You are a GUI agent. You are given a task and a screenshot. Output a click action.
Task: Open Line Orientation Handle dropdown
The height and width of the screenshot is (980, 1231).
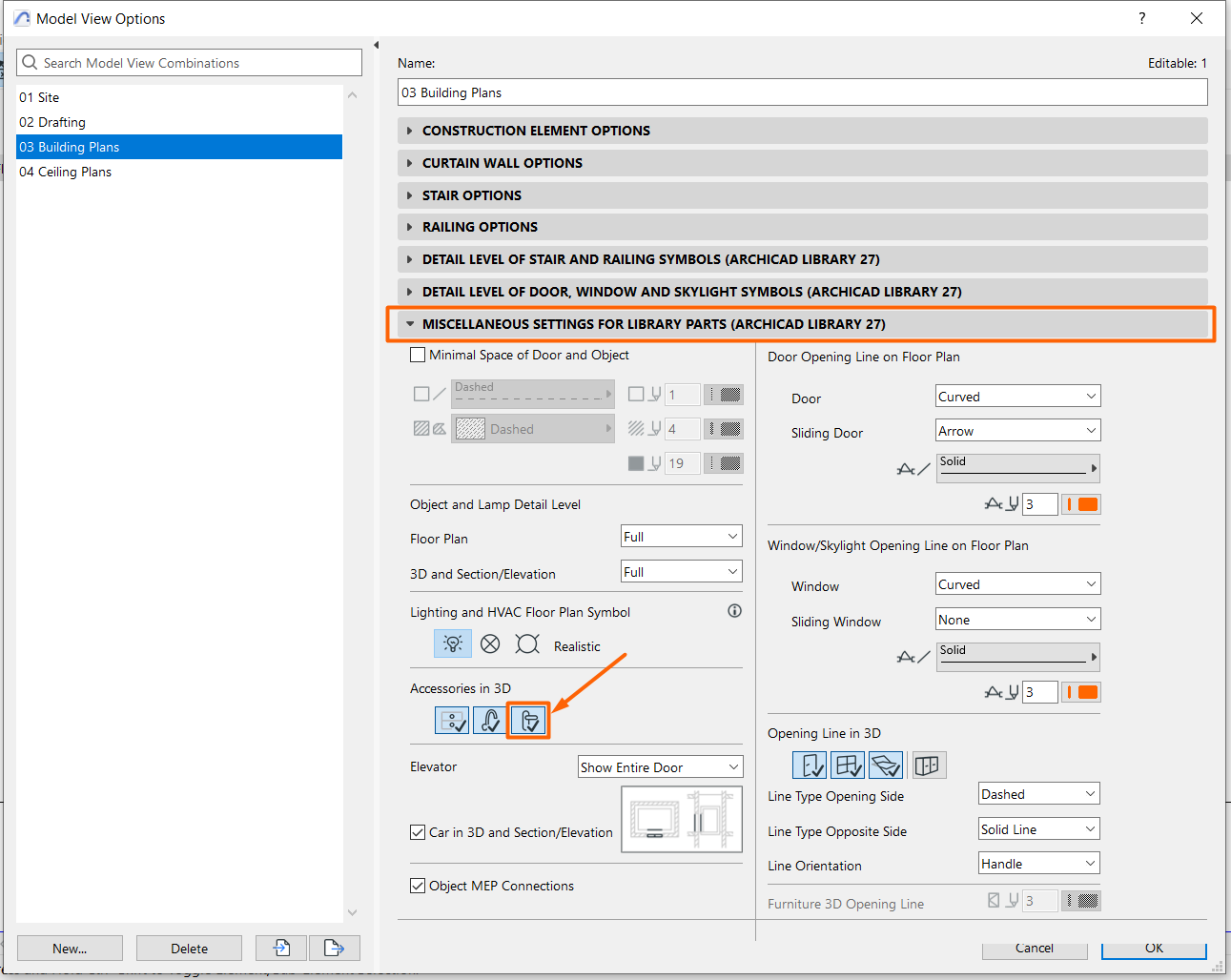coord(1039,864)
